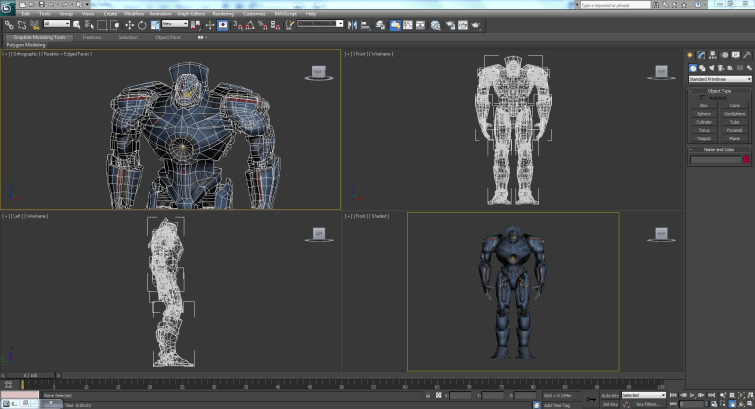The image size is (755, 409).
Task: Toggle the Auto Key button
Action: (x=609, y=395)
